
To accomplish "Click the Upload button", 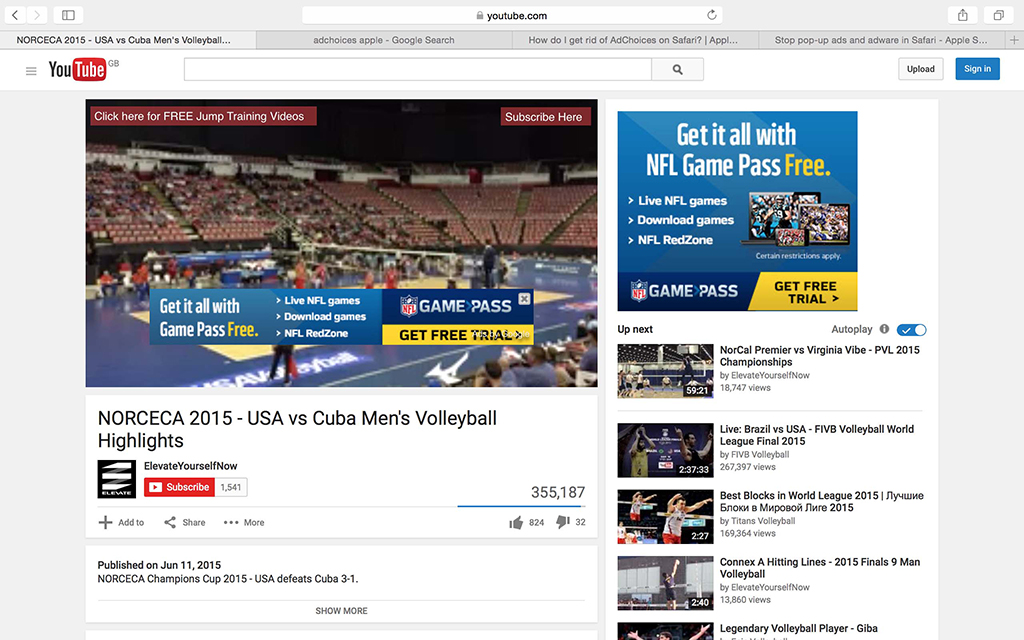I will coord(920,69).
